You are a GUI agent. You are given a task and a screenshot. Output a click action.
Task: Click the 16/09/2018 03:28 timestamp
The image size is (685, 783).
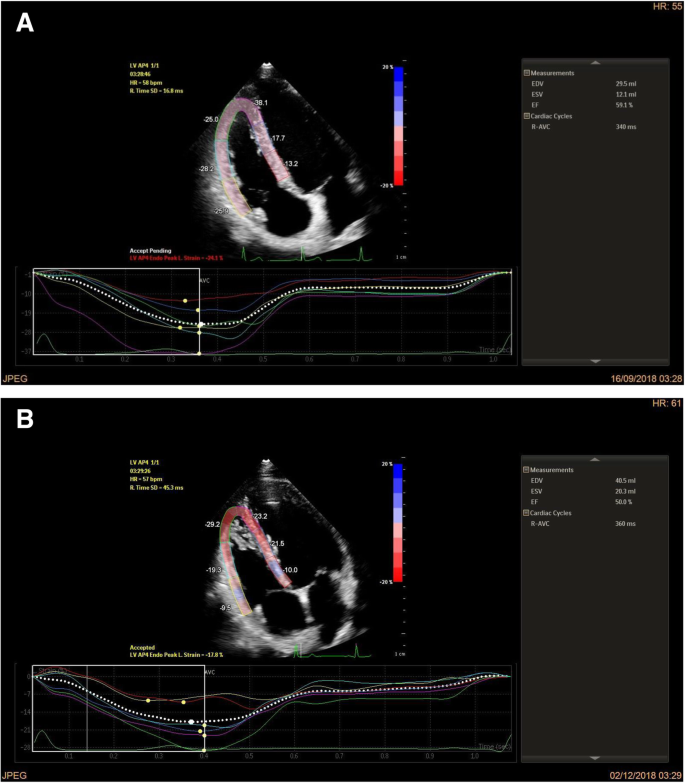coord(647,379)
